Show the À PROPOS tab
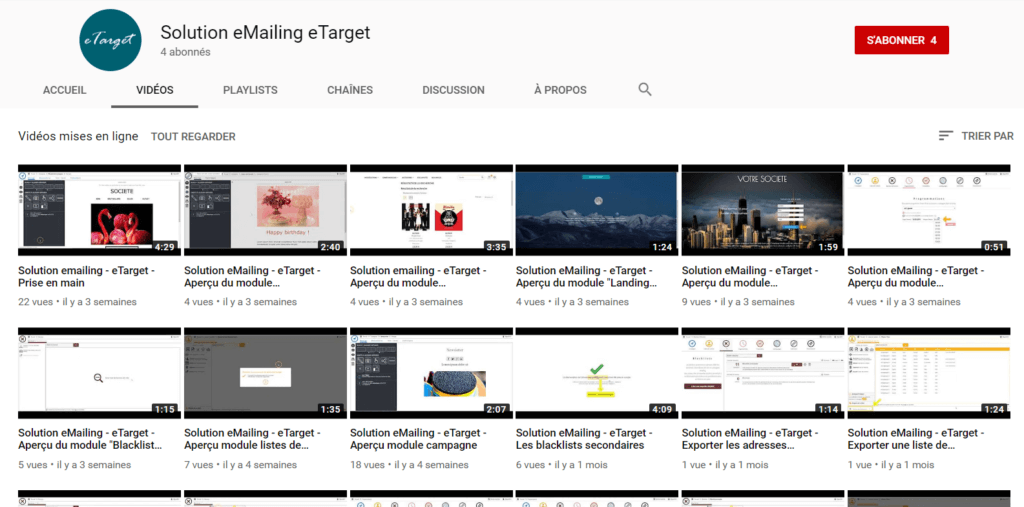The image size is (1024, 507). point(560,90)
